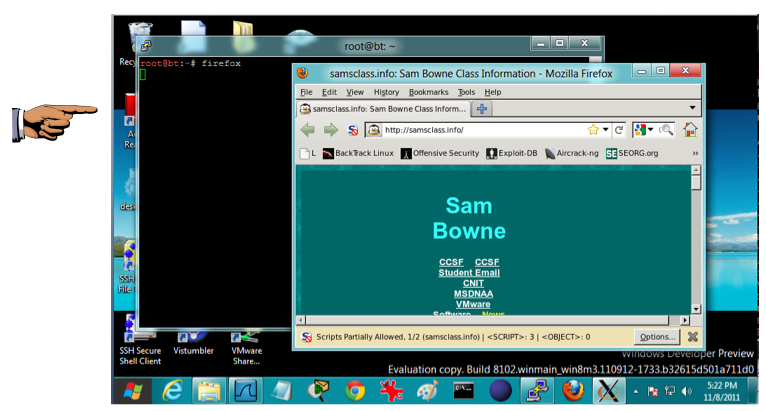The height and width of the screenshot is (411, 766).
Task: Open the Firefox View menu
Action: coord(355,92)
